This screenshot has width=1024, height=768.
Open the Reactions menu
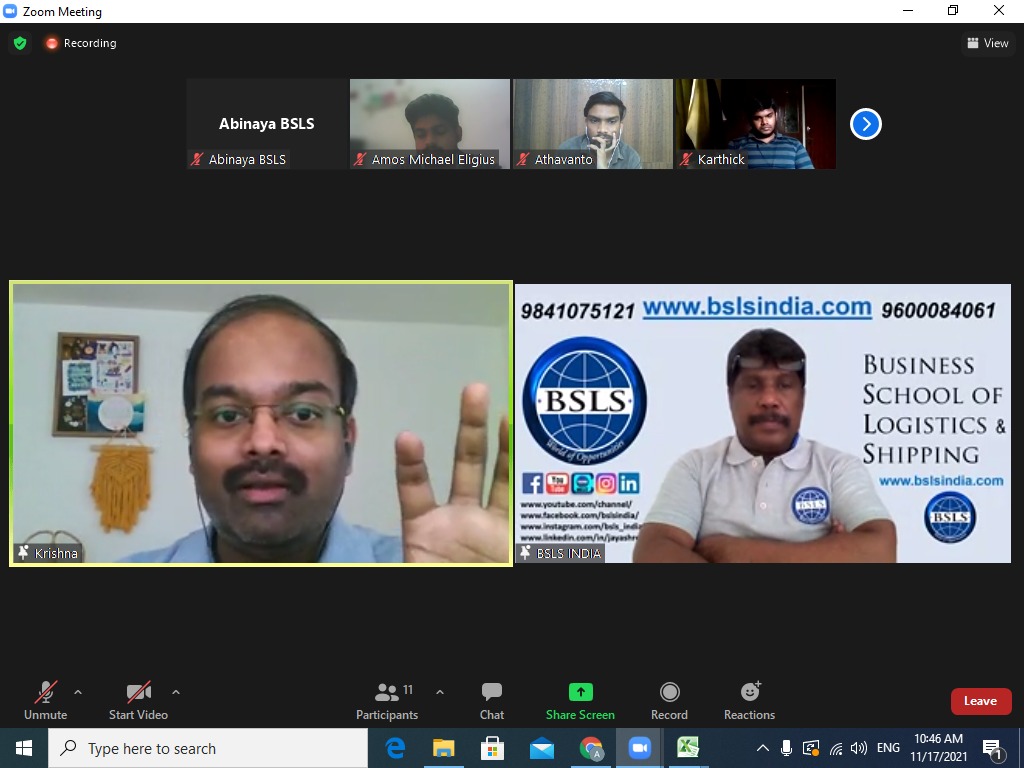(750, 701)
